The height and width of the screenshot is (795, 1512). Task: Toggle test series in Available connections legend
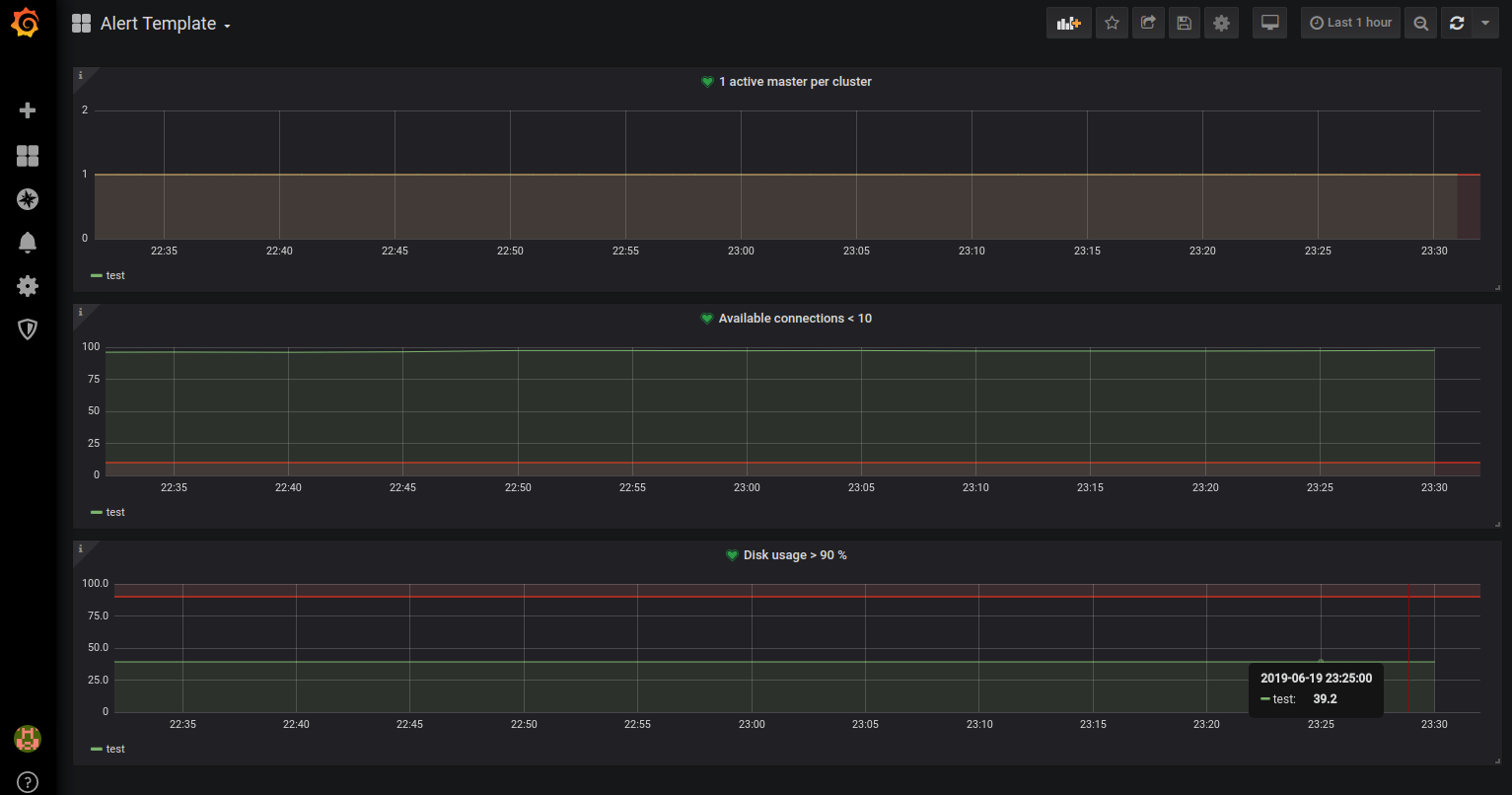pyautogui.click(x=114, y=513)
